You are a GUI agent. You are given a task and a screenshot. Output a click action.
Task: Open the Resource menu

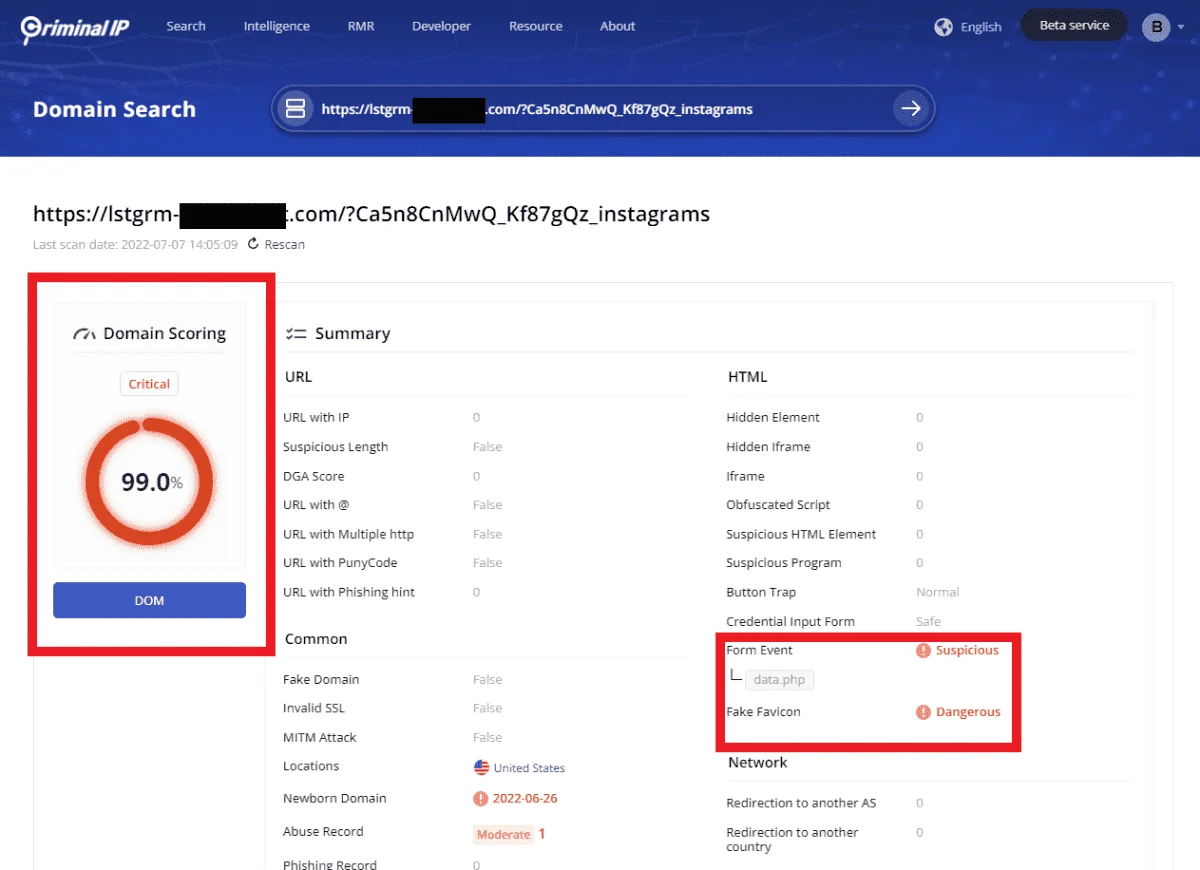pos(535,26)
